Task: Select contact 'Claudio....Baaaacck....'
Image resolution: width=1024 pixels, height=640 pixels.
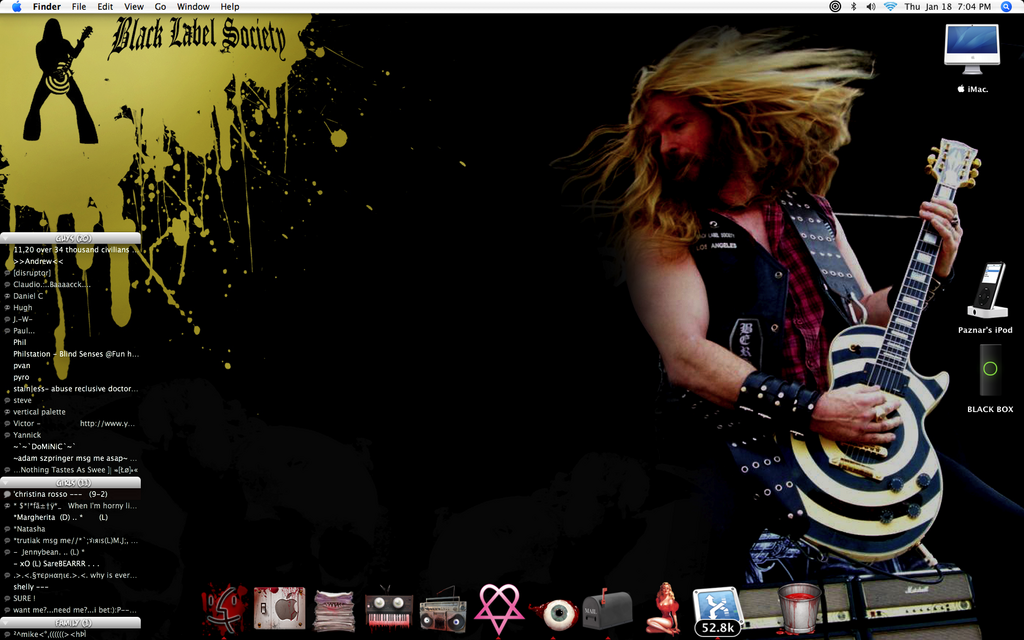Action: pyautogui.click(x=71, y=284)
